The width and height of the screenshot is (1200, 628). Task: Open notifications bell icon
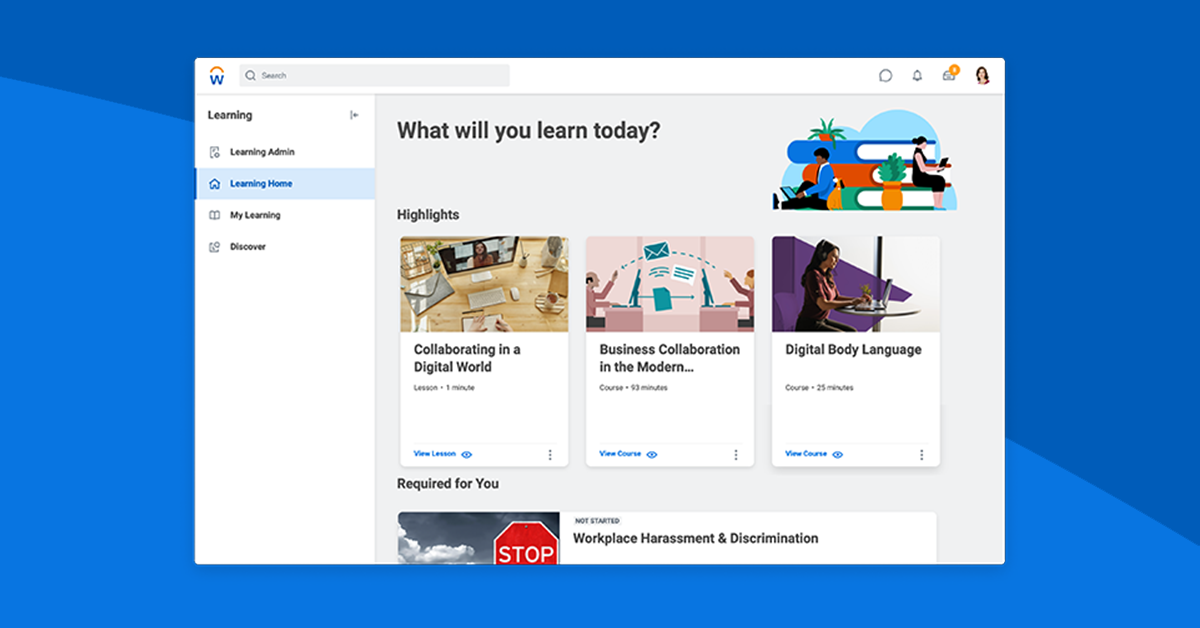(x=917, y=75)
